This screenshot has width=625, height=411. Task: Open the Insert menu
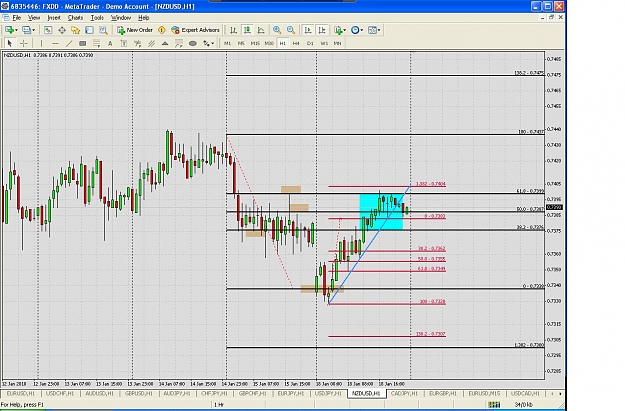tap(54, 18)
